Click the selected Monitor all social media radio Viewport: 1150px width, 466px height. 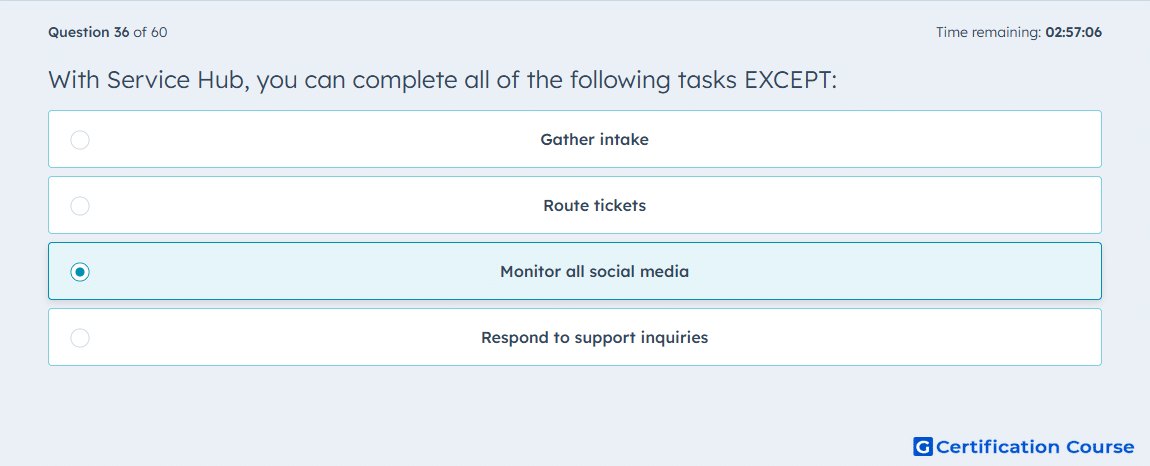[x=80, y=272]
